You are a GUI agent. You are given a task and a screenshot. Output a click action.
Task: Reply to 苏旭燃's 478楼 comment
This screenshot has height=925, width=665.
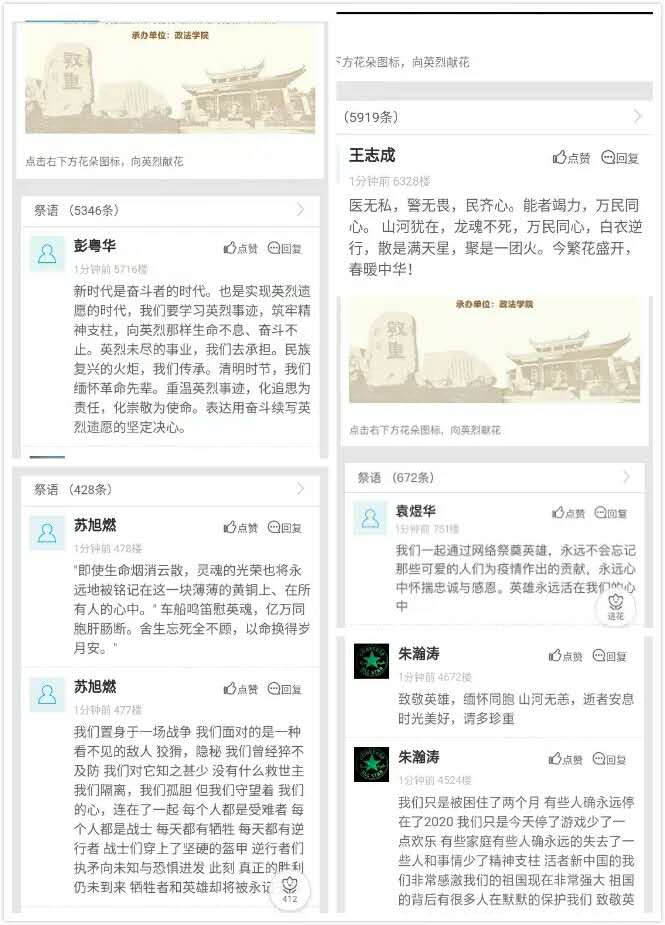coord(284,527)
